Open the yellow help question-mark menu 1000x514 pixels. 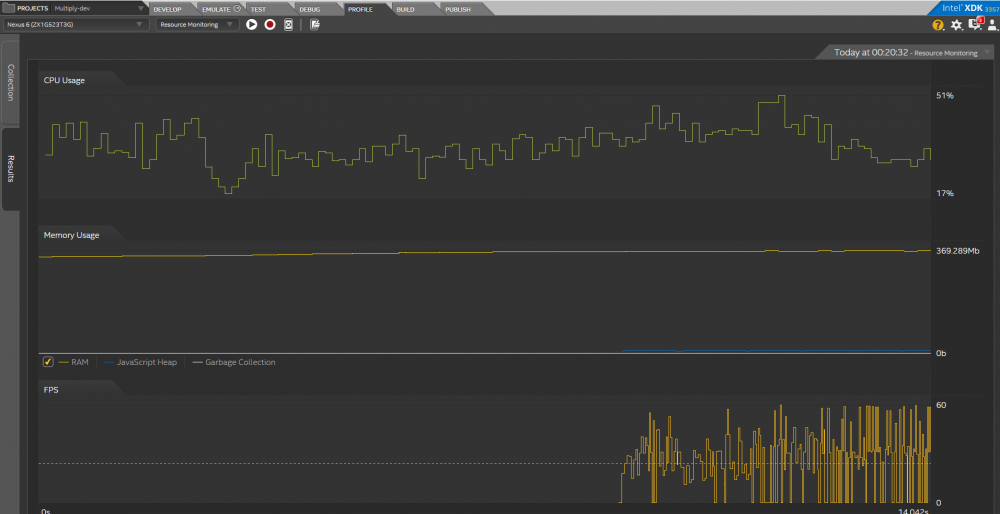tap(938, 25)
